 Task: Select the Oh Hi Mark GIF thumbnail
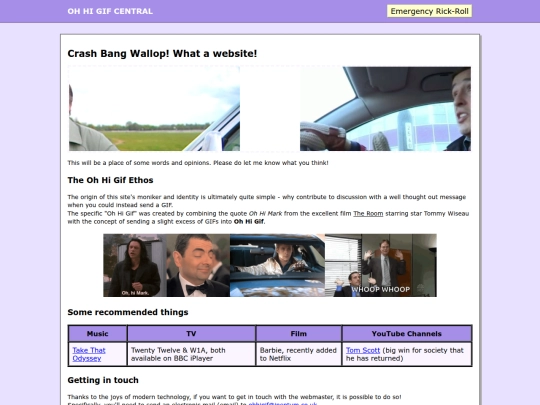135,265
